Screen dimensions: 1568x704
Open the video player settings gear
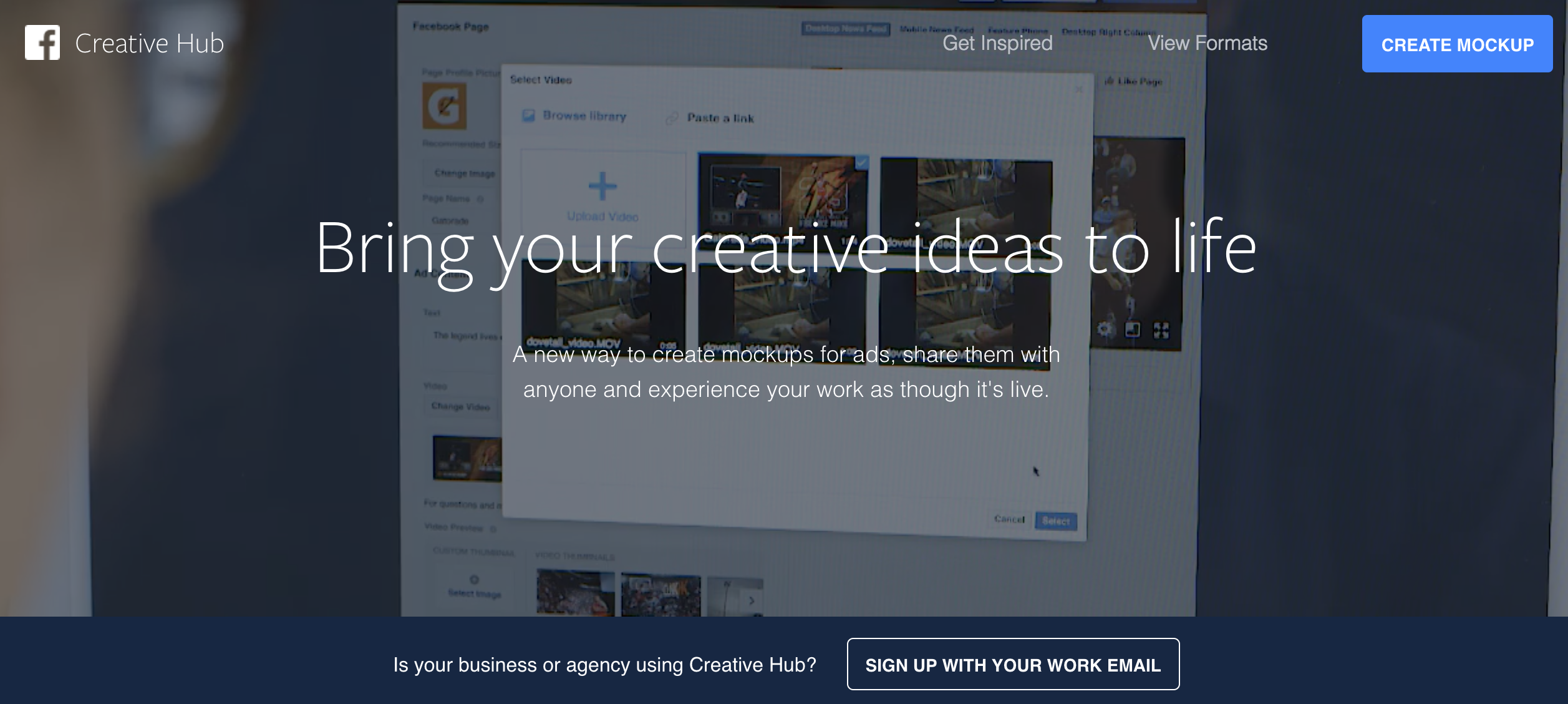click(x=1104, y=330)
